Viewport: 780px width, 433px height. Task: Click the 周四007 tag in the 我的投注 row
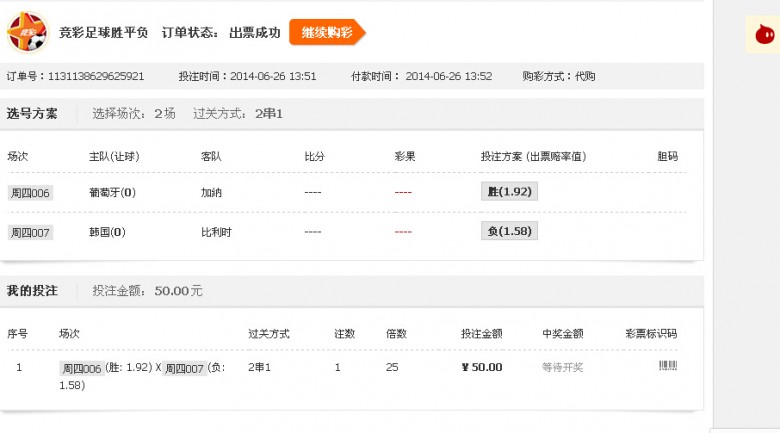click(184, 368)
